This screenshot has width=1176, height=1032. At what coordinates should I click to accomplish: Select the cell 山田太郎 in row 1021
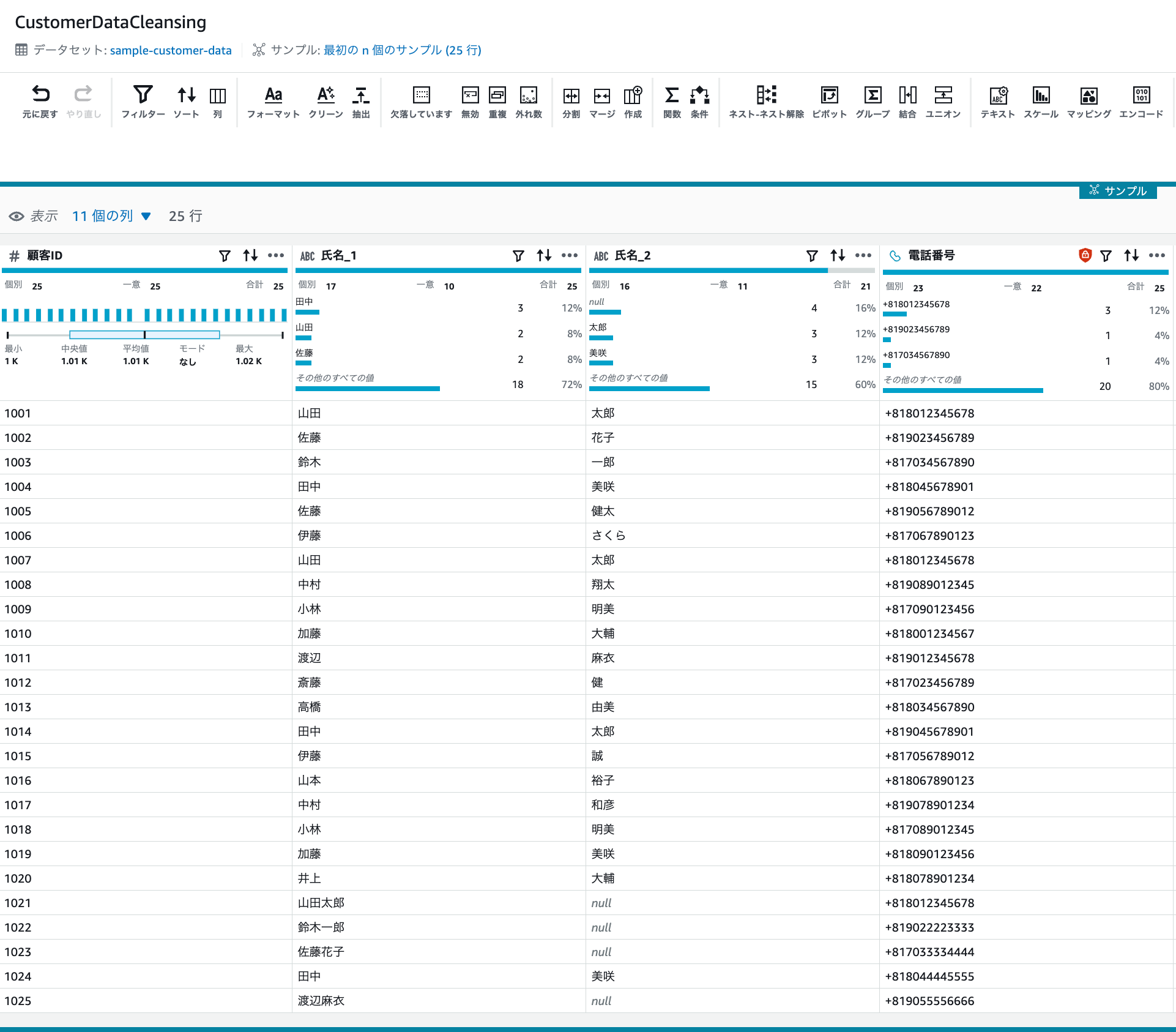pyautogui.click(x=439, y=903)
